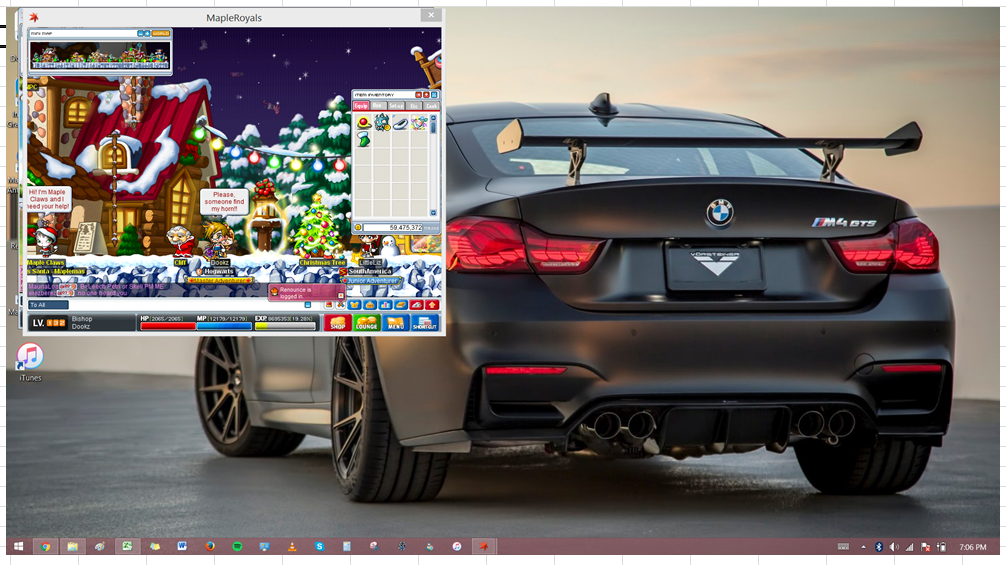Open the Windows Start button

pyautogui.click(x=18, y=547)
